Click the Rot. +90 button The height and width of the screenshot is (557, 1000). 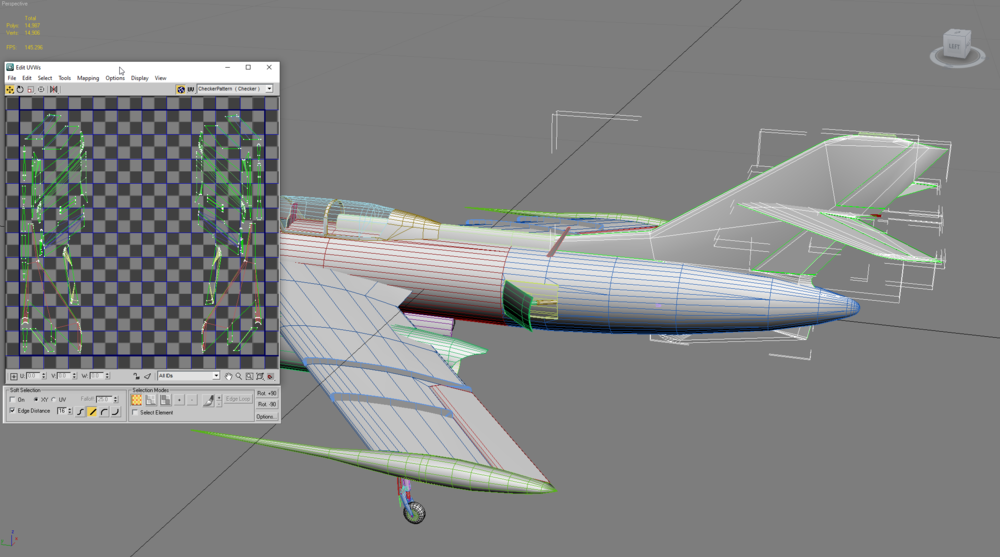pyautogui.click(x=267, y=393)
